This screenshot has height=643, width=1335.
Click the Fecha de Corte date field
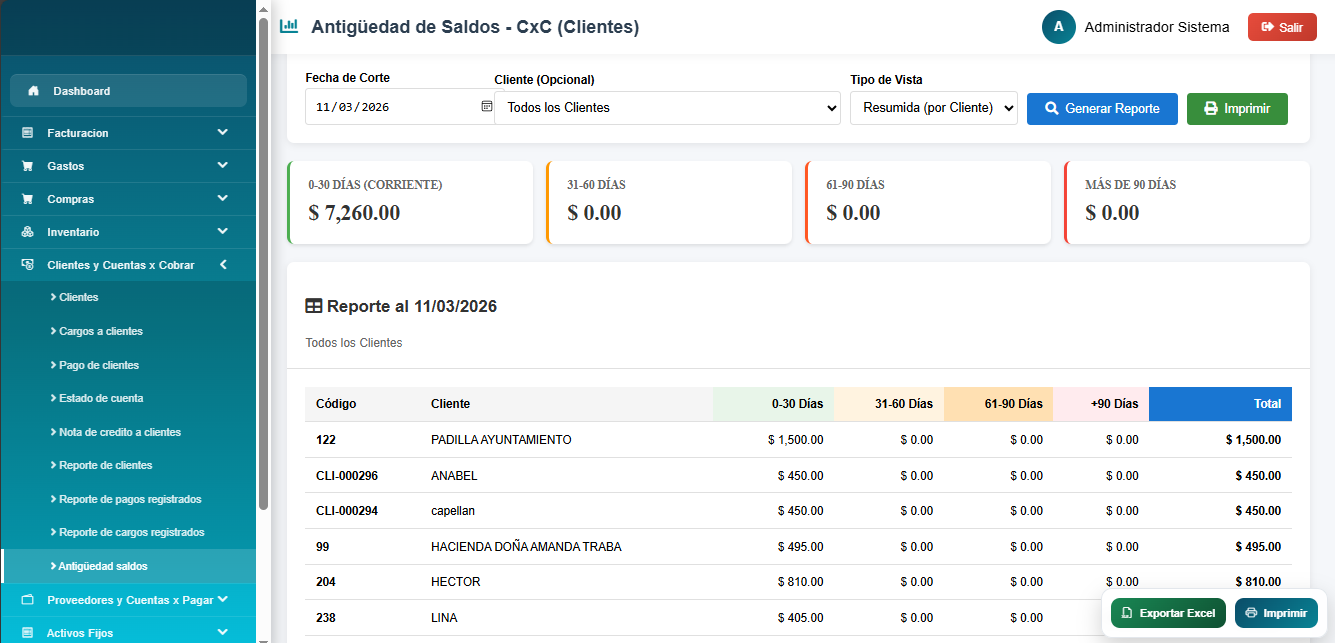tap(390, 107)
